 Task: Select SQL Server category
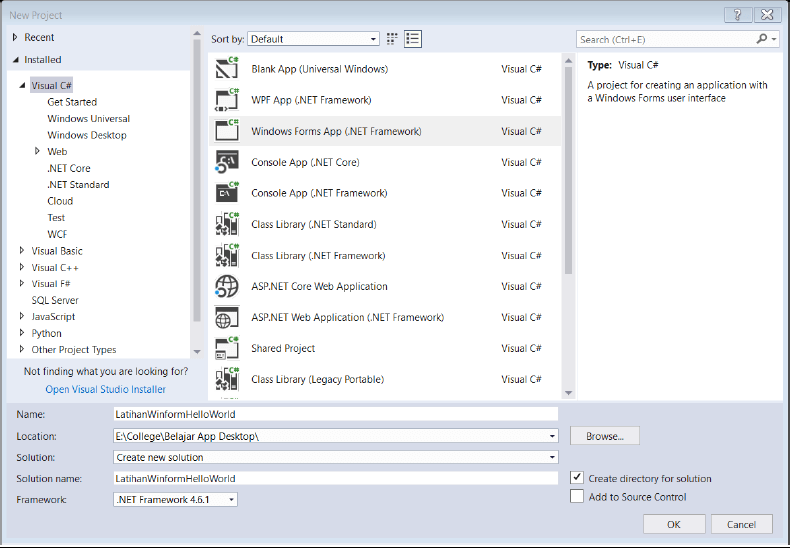click(55, 300)
